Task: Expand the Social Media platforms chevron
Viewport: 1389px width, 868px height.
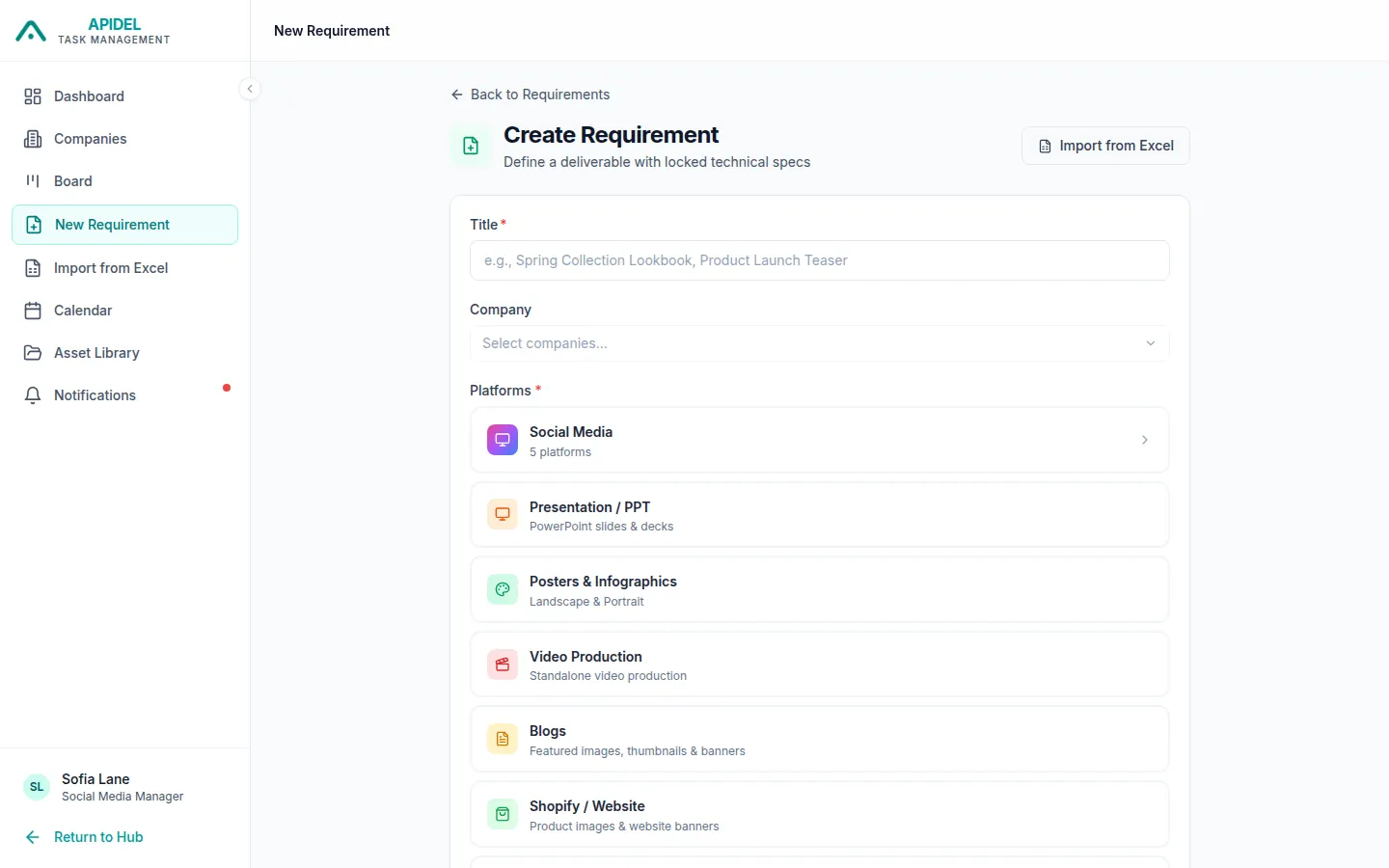Action: (1145, 440)
